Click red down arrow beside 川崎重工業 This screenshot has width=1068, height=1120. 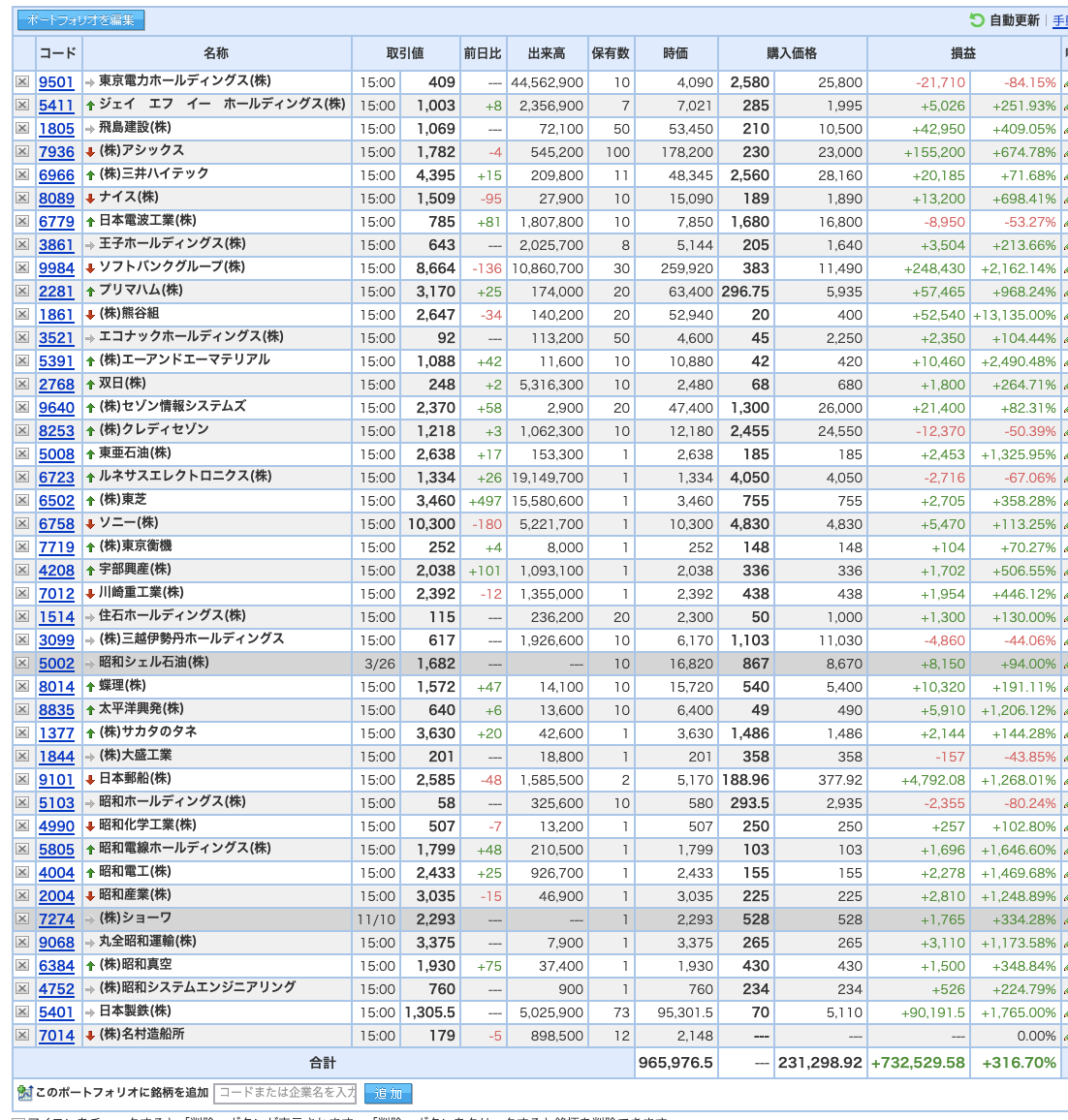point(90,594)
